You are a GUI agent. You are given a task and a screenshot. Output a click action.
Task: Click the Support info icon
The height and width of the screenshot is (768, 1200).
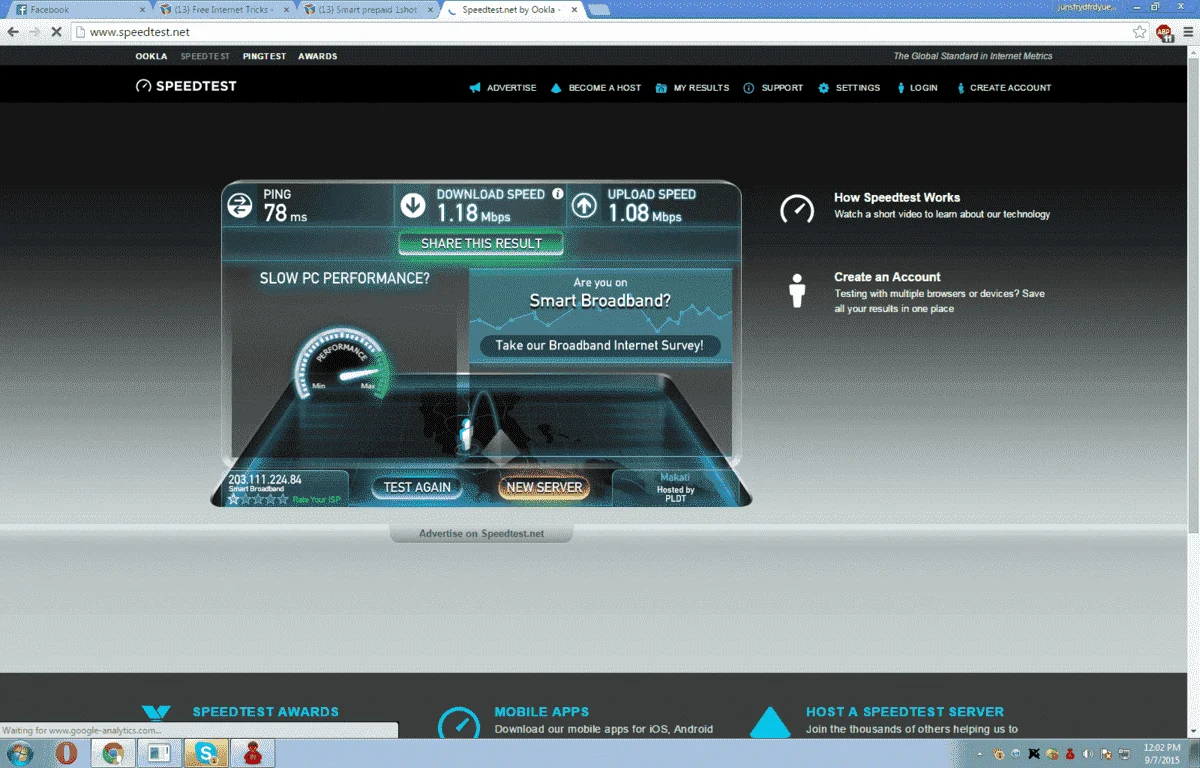pyautogui.click(x=749, y=88)
